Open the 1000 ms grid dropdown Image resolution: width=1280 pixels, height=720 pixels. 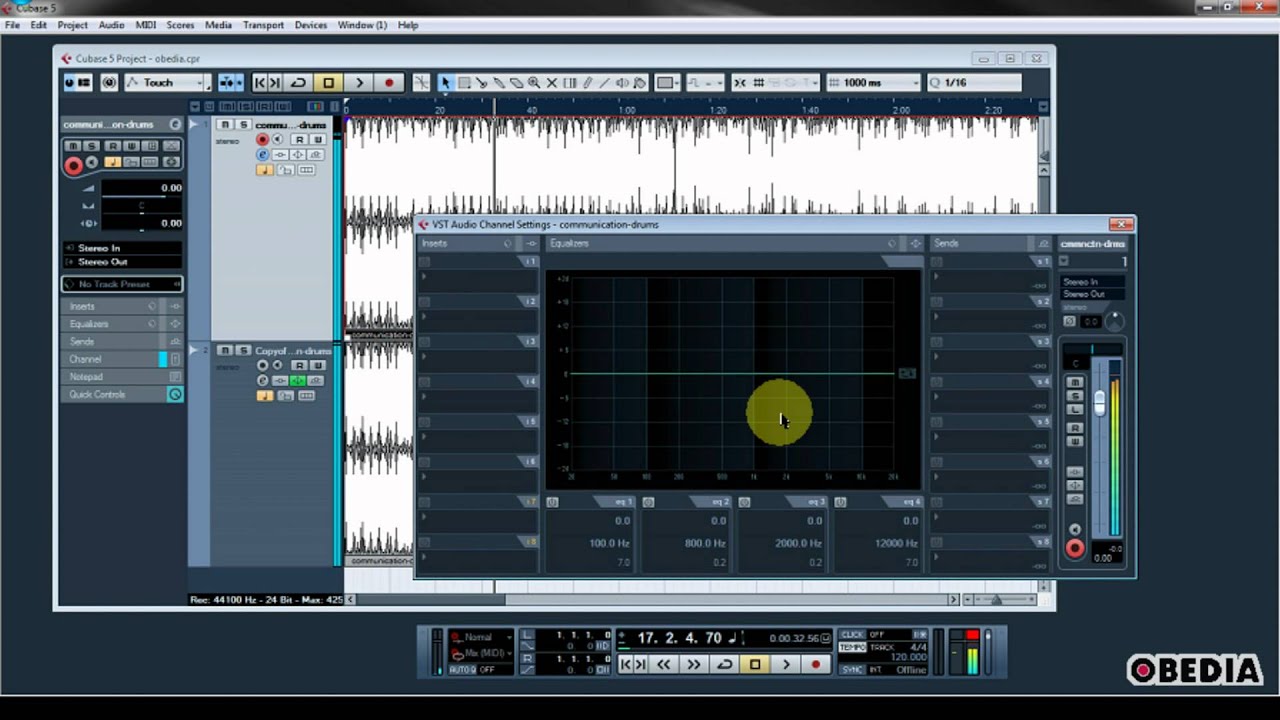[872, 83]
